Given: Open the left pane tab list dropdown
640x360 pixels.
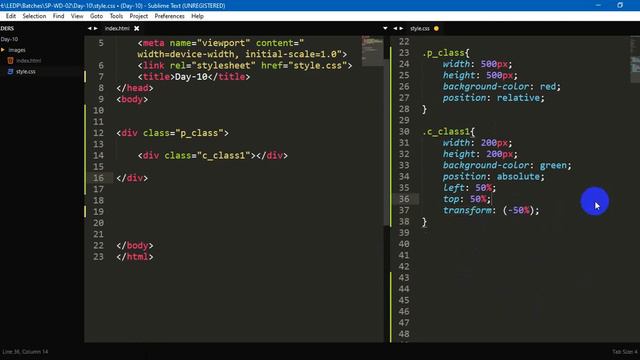Looking at the screenshot, I should (x=385, y=29).
